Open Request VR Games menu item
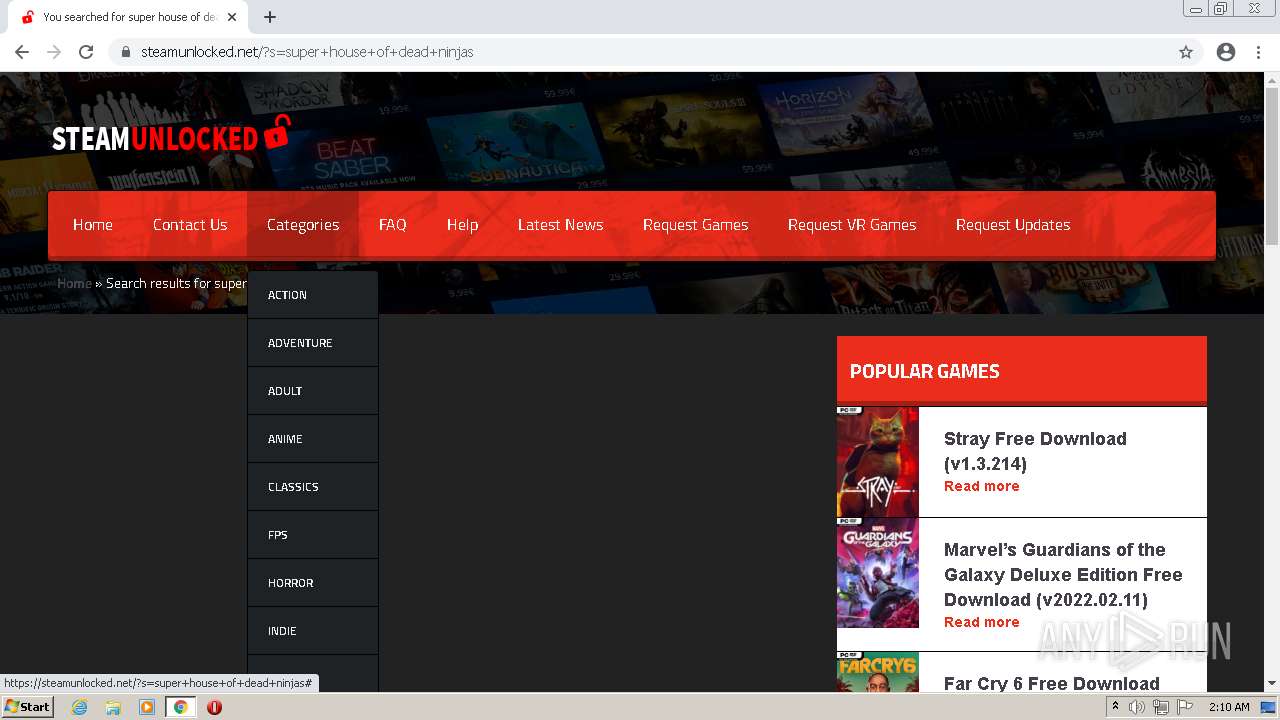This screenshot has height=720, width=1280. pos(852,225)
